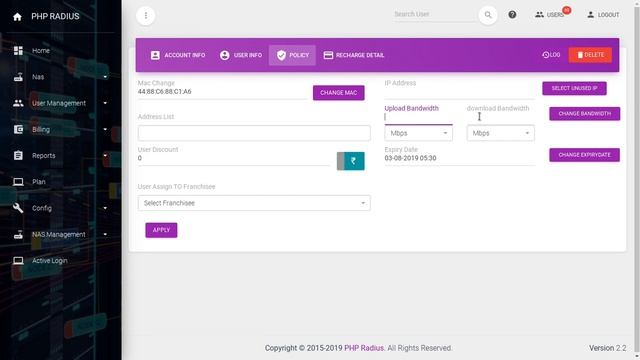This screenshot has height=360, width=640.
Task: Switch to the User Info tab
Action: point(241,55)
